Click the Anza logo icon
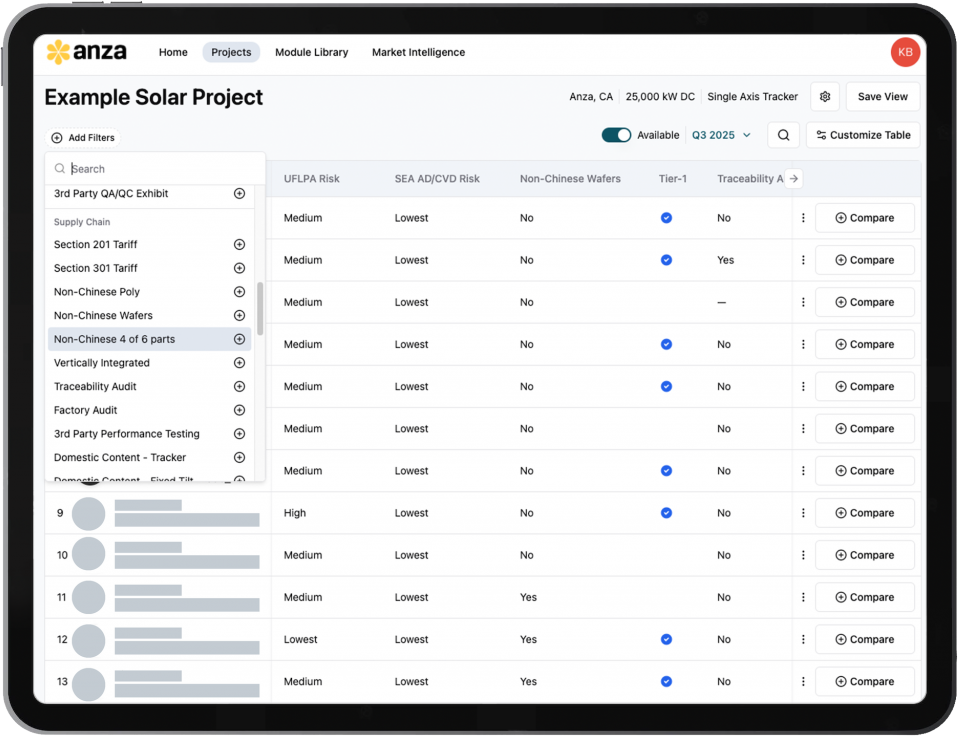958x736 pixels. click(58, 52)
